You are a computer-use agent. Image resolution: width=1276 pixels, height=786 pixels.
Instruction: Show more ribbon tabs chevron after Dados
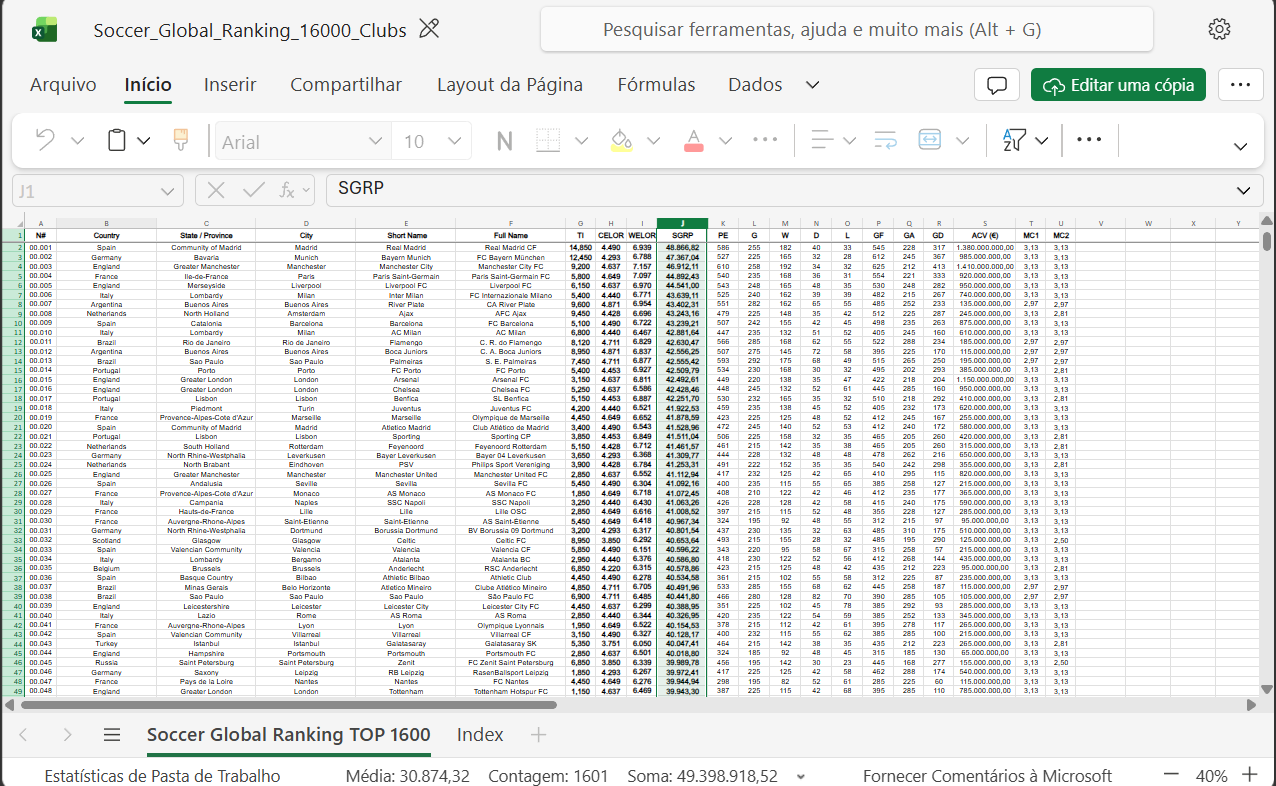(813, 86)
